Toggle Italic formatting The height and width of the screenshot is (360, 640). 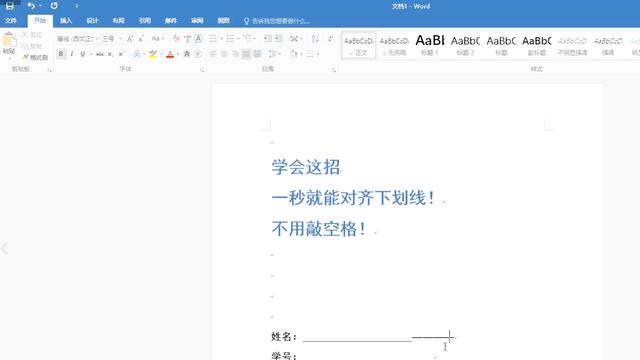point(72,54)
